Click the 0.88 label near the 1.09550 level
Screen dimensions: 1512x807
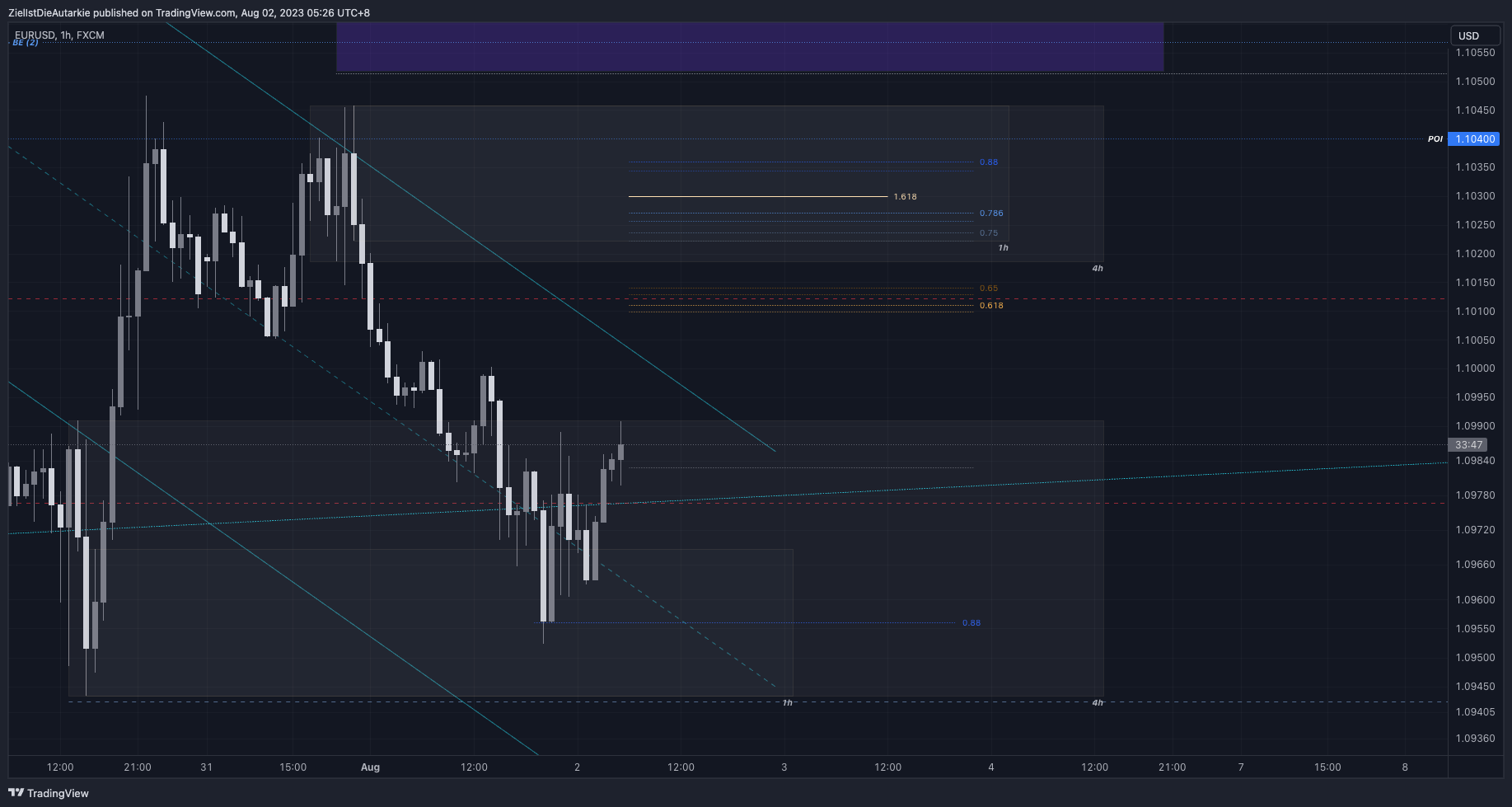[971, 623]
